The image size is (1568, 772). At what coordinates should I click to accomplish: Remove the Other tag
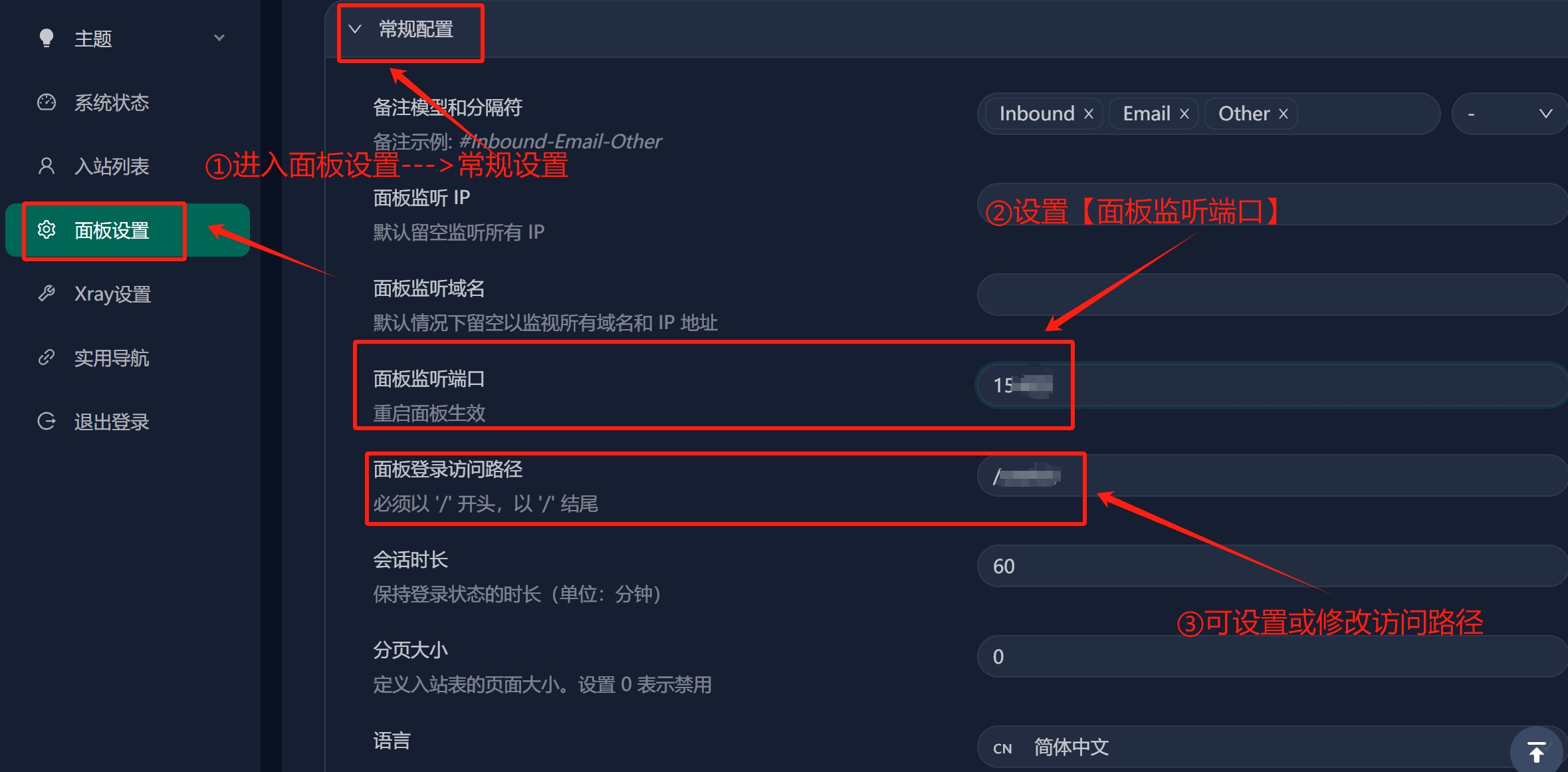pyautogui.click(x=1284, y=114)
